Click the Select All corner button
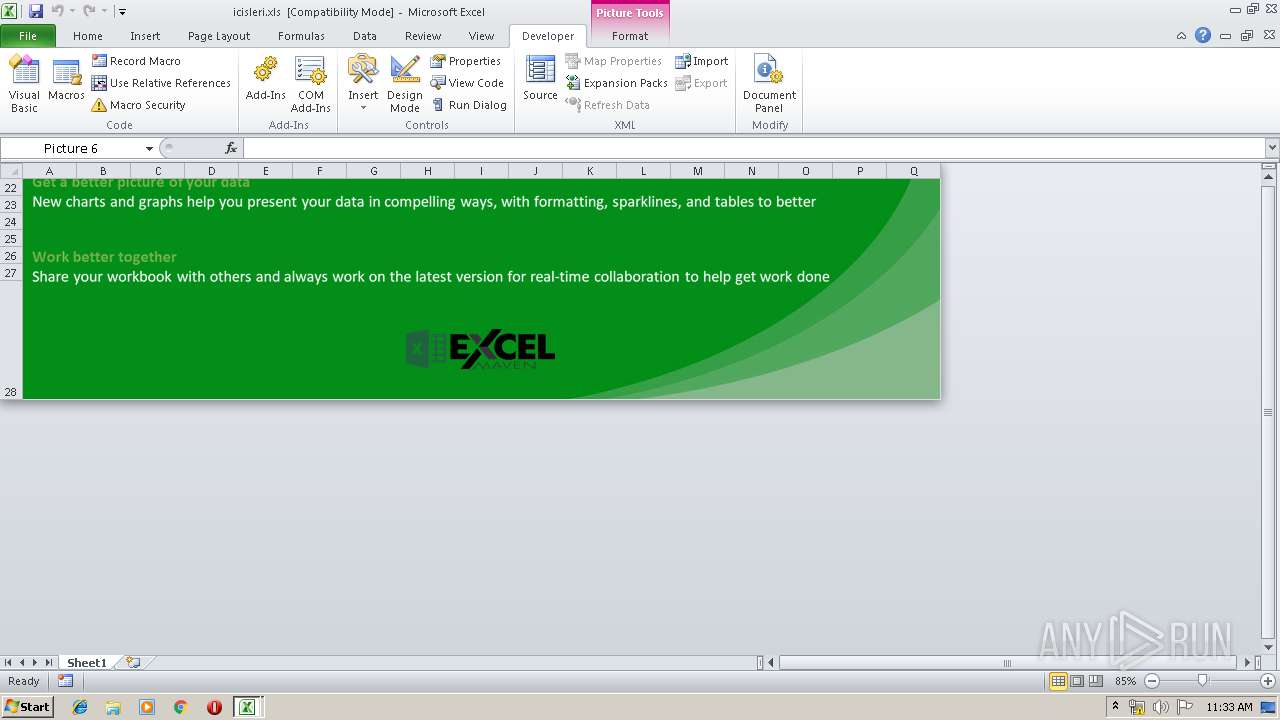 point(11,171)
